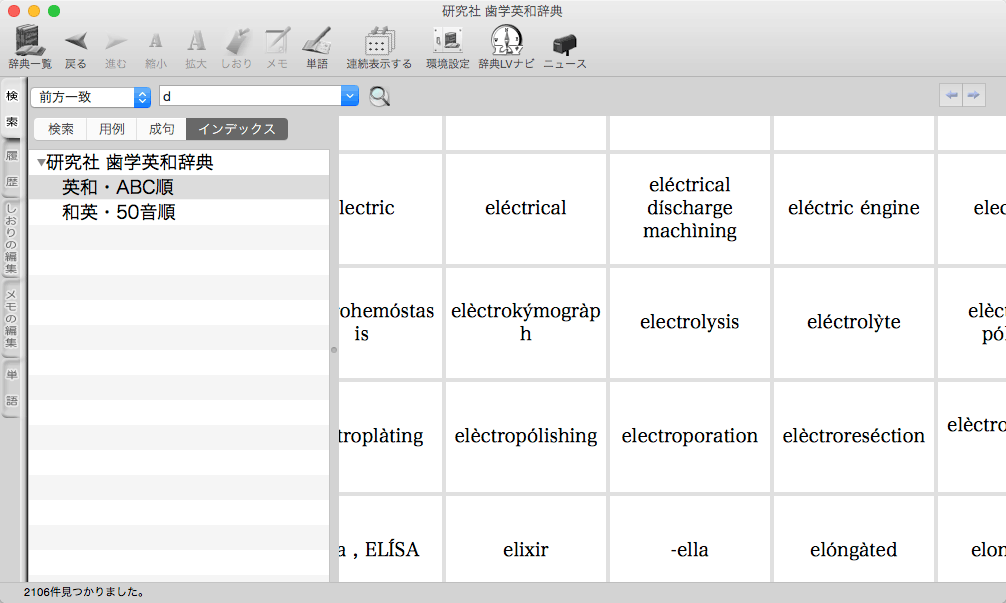
Task: Click the search text input field
Action: coord(249,97)
